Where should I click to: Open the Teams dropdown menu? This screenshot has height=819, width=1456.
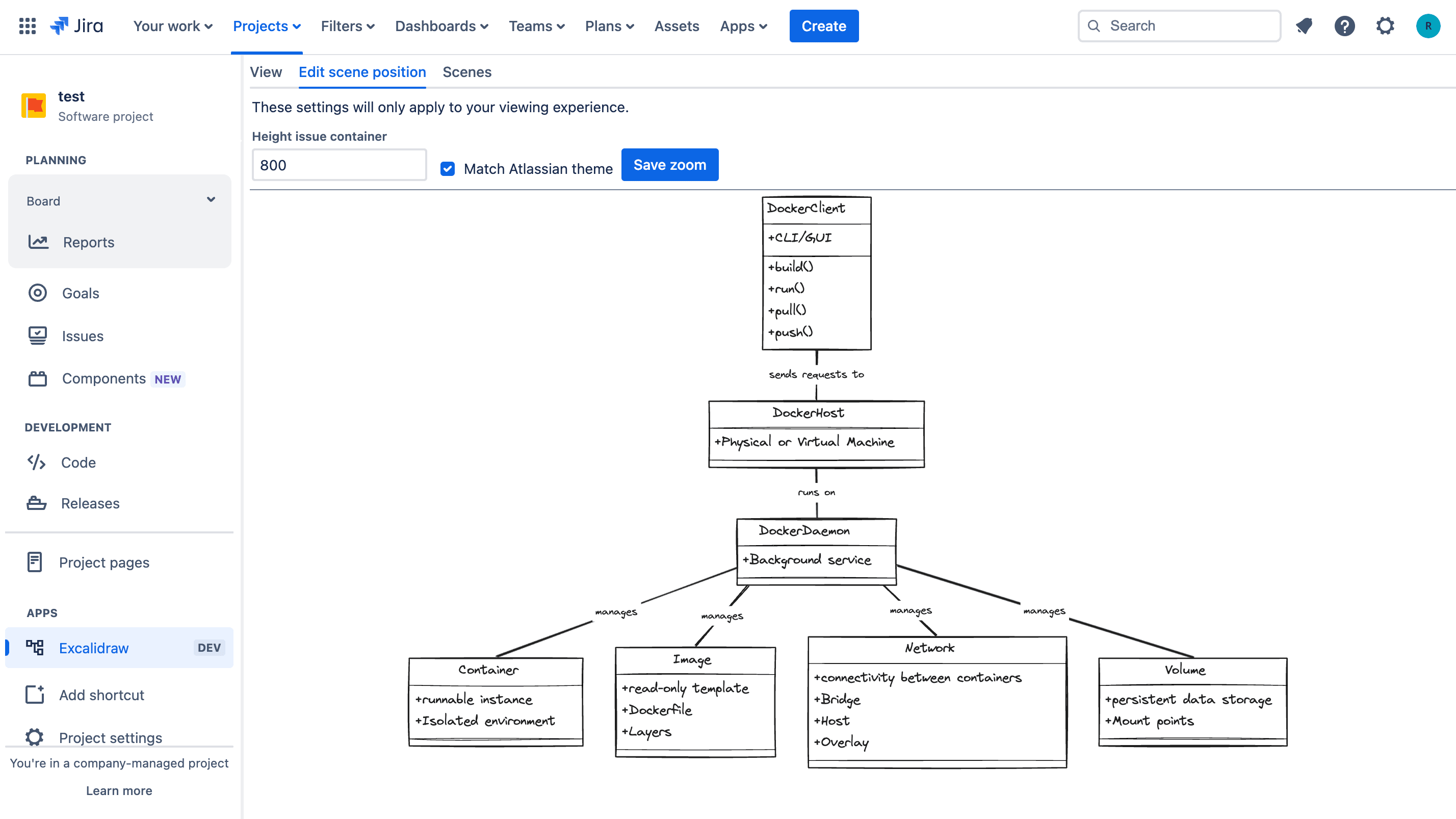pyautogui.click(x=536, y=26)
